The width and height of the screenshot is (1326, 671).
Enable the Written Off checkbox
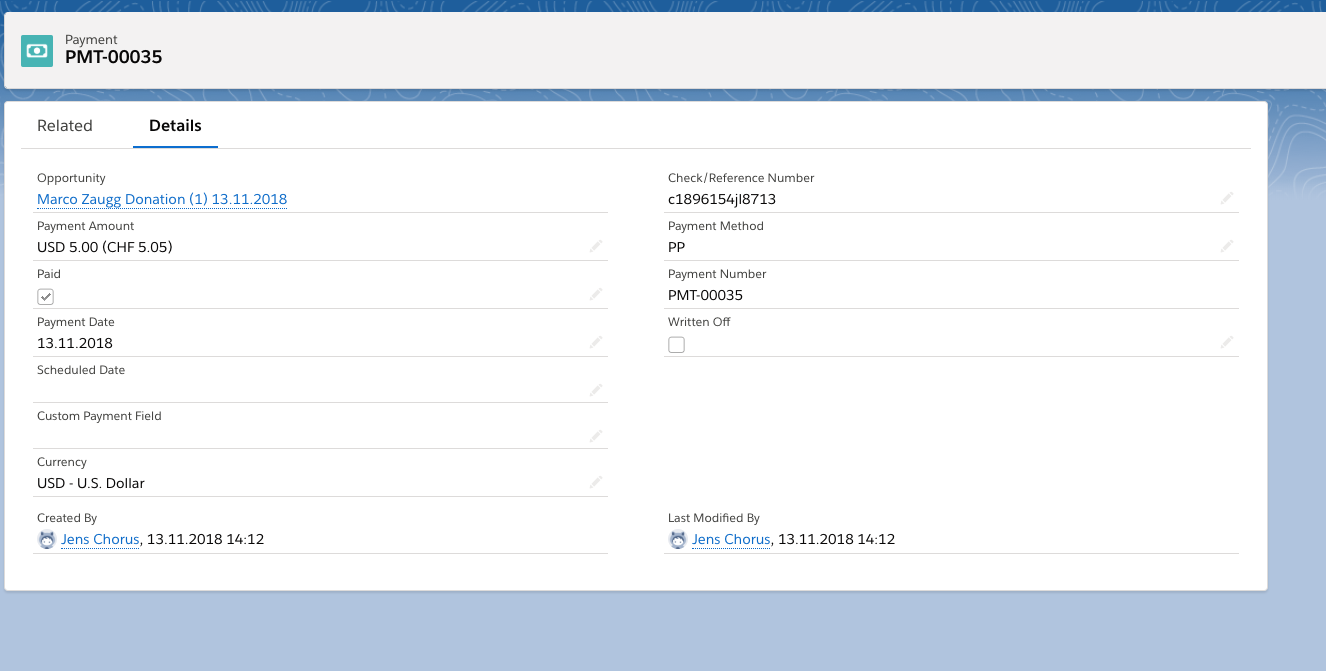pos(676,344)
